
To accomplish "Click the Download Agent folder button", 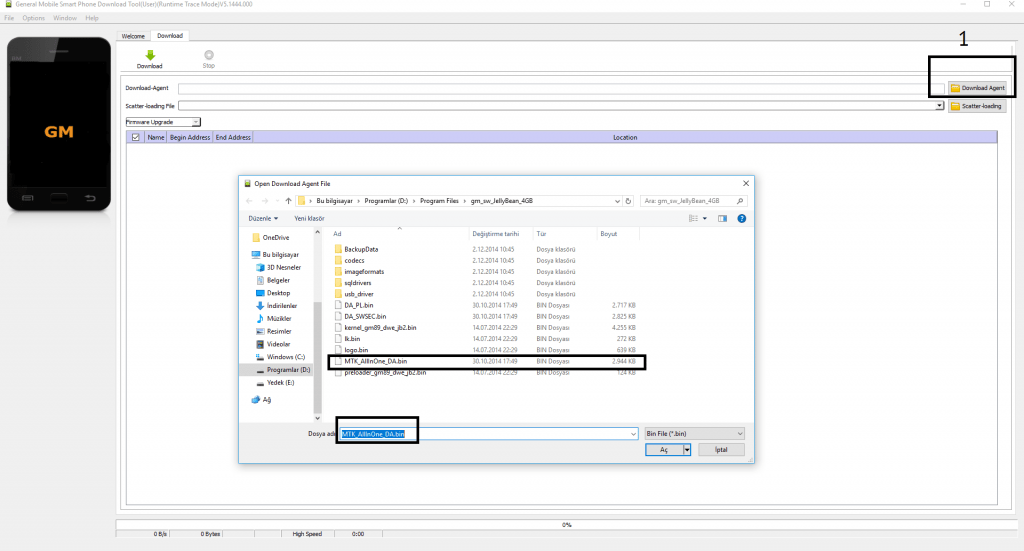I will coord(977,87).
